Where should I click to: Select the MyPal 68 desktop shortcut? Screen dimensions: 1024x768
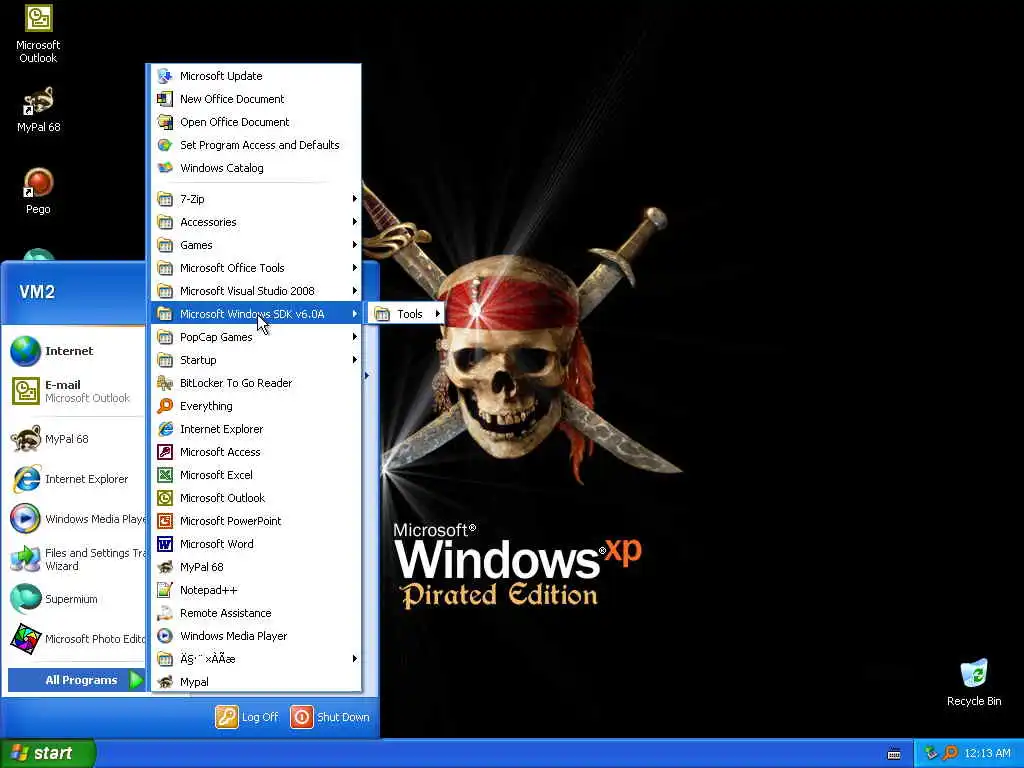click(x=38, y=110)
